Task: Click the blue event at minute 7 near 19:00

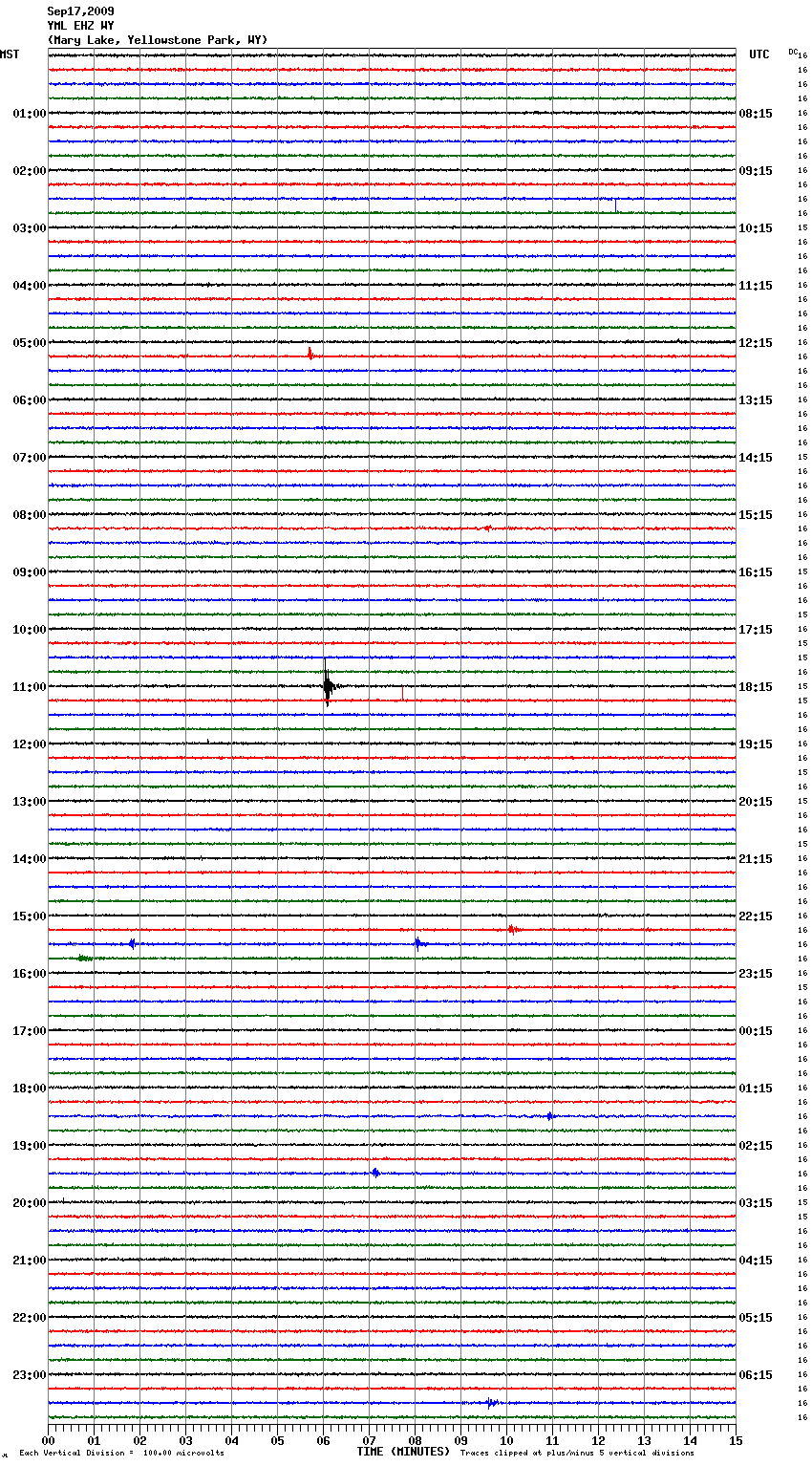Action: [375, 1173]
